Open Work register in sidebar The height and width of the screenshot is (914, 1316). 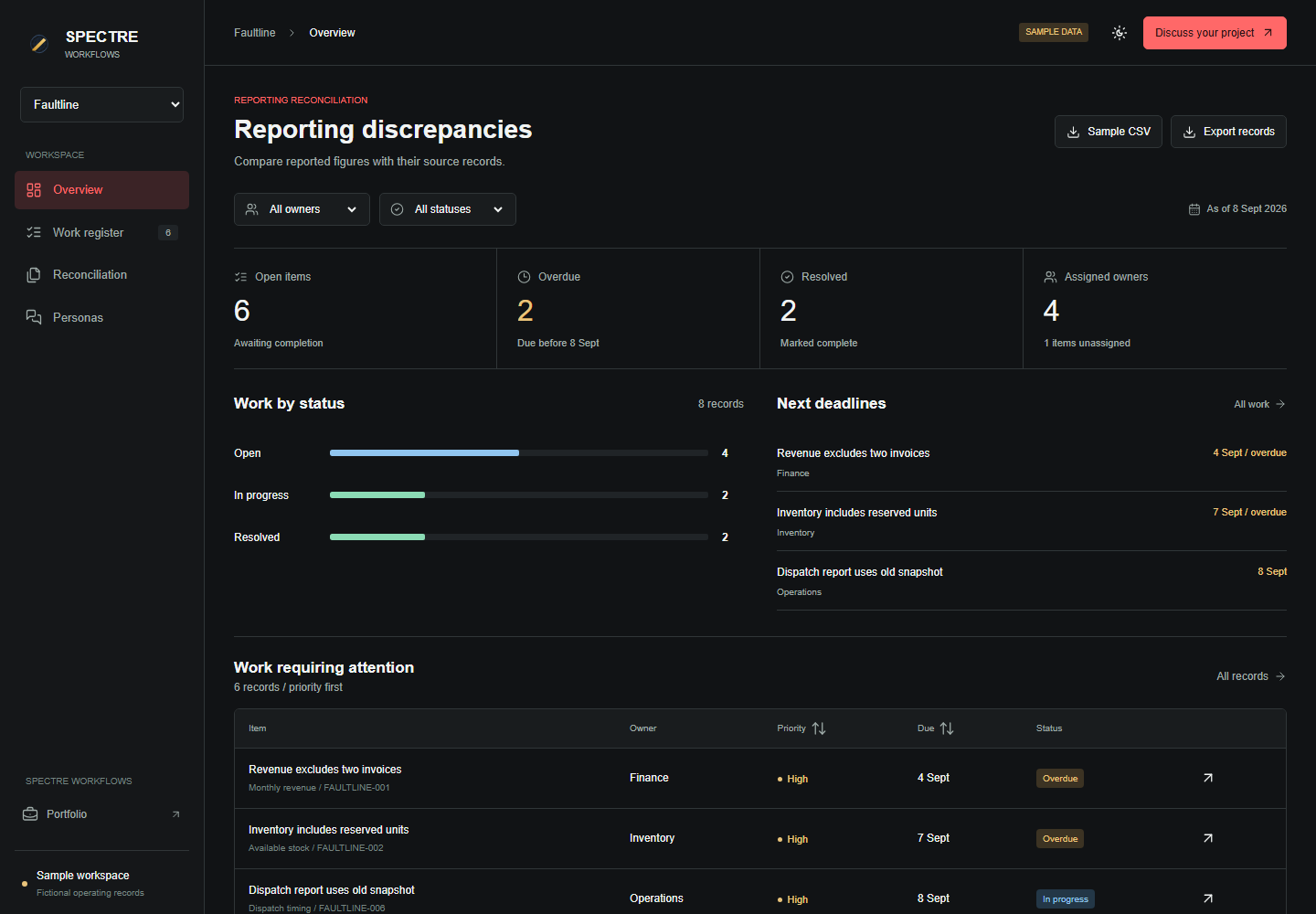tap(101, 232)
